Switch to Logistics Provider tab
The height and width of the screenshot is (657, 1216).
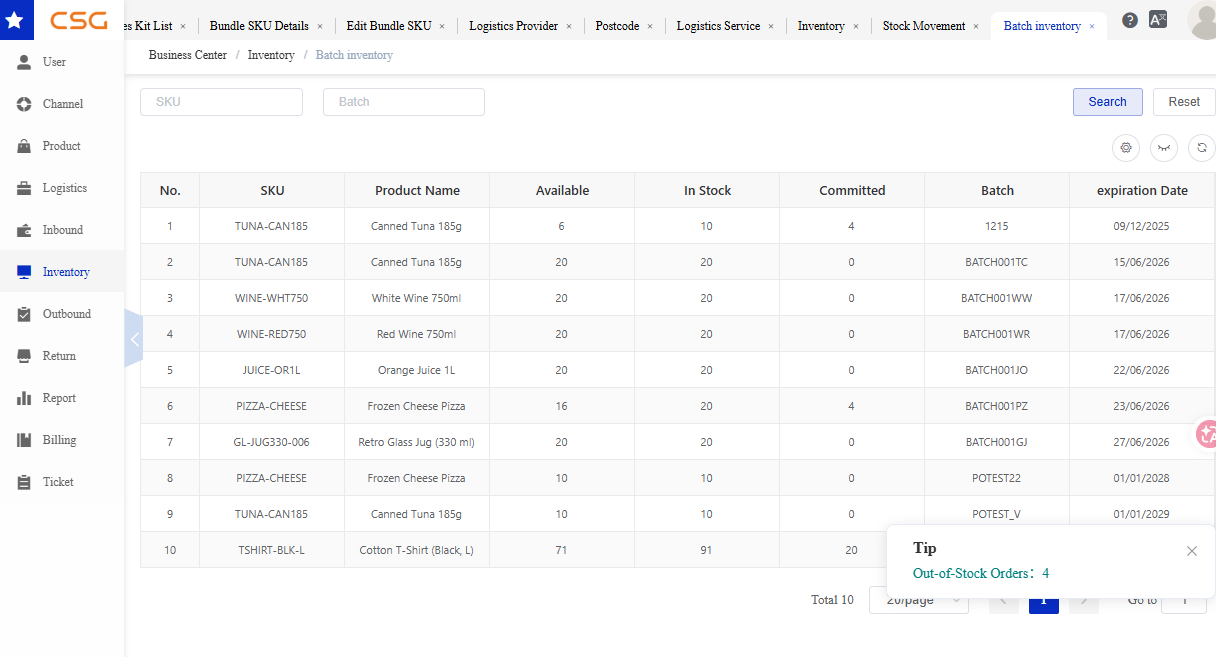point(513,26)
